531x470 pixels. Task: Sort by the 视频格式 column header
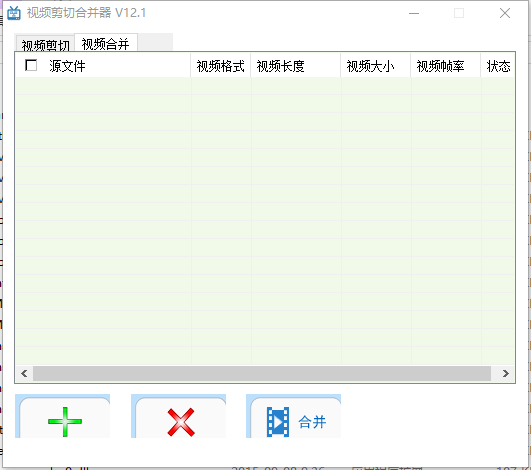pyautogui.click(x=220, y=66)
